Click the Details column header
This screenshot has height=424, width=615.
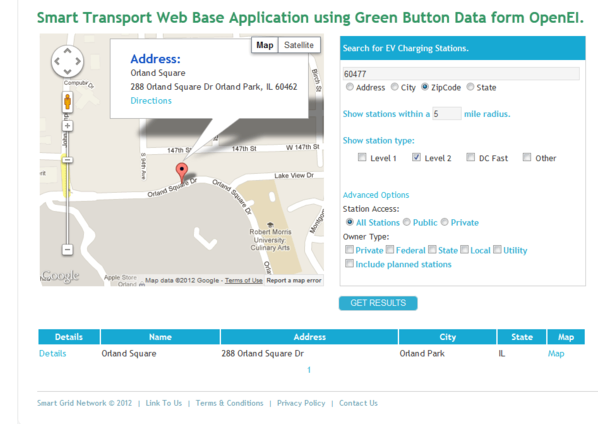69,337
